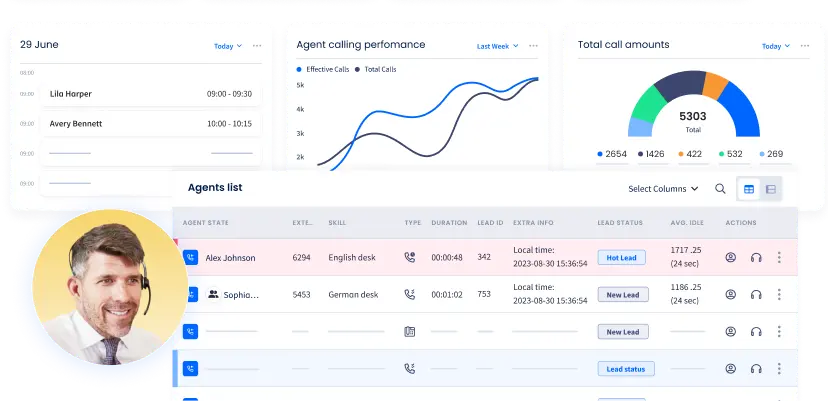This screenshot has height=401, width=828.
Task: Switch to table view in Agents list
Action: (749, 189)
